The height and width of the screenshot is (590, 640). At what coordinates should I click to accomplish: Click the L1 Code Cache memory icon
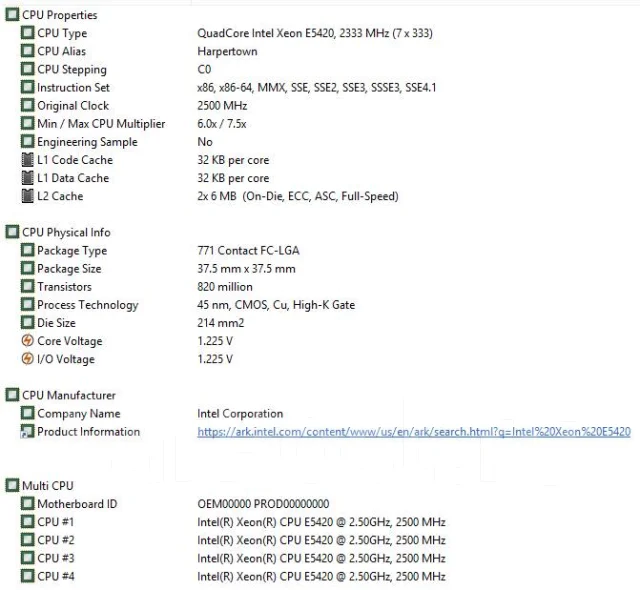coord(27,160)
